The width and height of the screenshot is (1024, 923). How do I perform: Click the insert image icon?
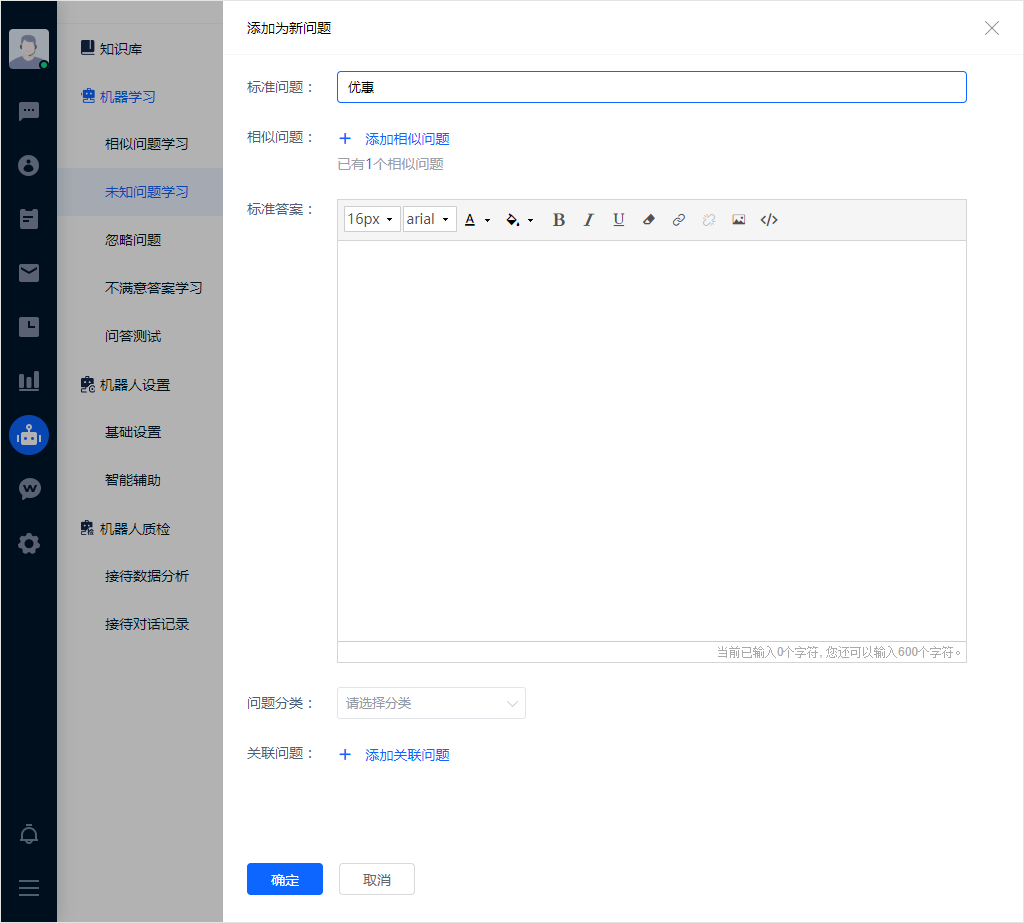click(x=739, y=220)
